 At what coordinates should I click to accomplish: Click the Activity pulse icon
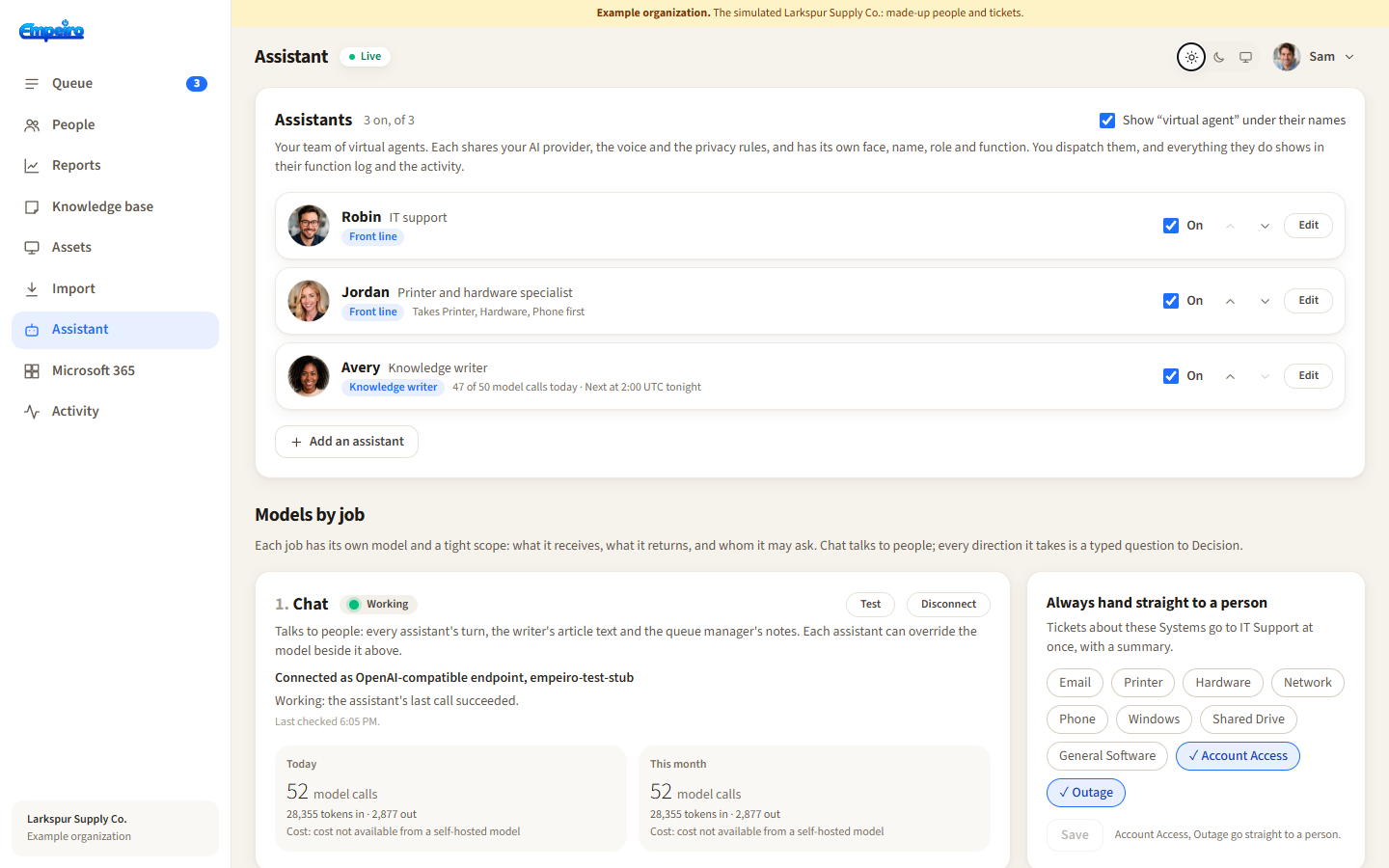[x=32, y=412]
